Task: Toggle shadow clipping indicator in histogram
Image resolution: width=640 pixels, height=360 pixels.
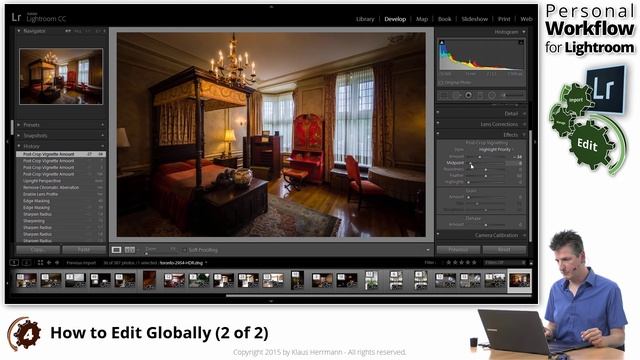Action: [442, 42]
